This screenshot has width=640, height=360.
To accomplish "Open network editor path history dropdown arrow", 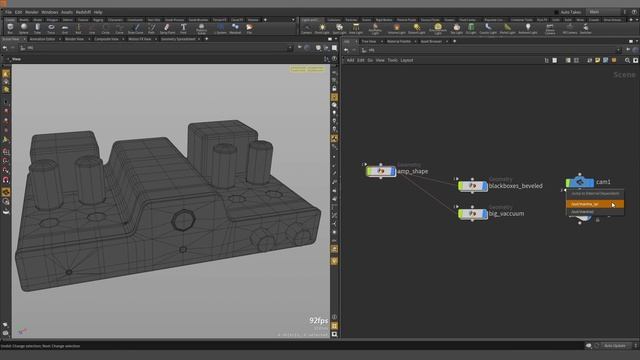I will coord(619,50).
